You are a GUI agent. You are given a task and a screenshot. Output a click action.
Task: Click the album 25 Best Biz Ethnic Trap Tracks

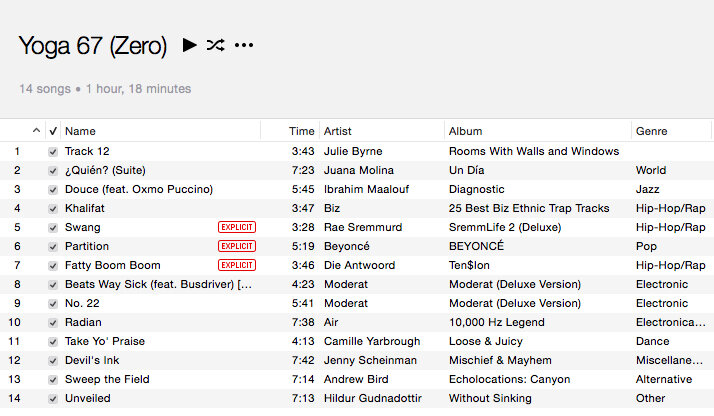(x=529, y=208)
